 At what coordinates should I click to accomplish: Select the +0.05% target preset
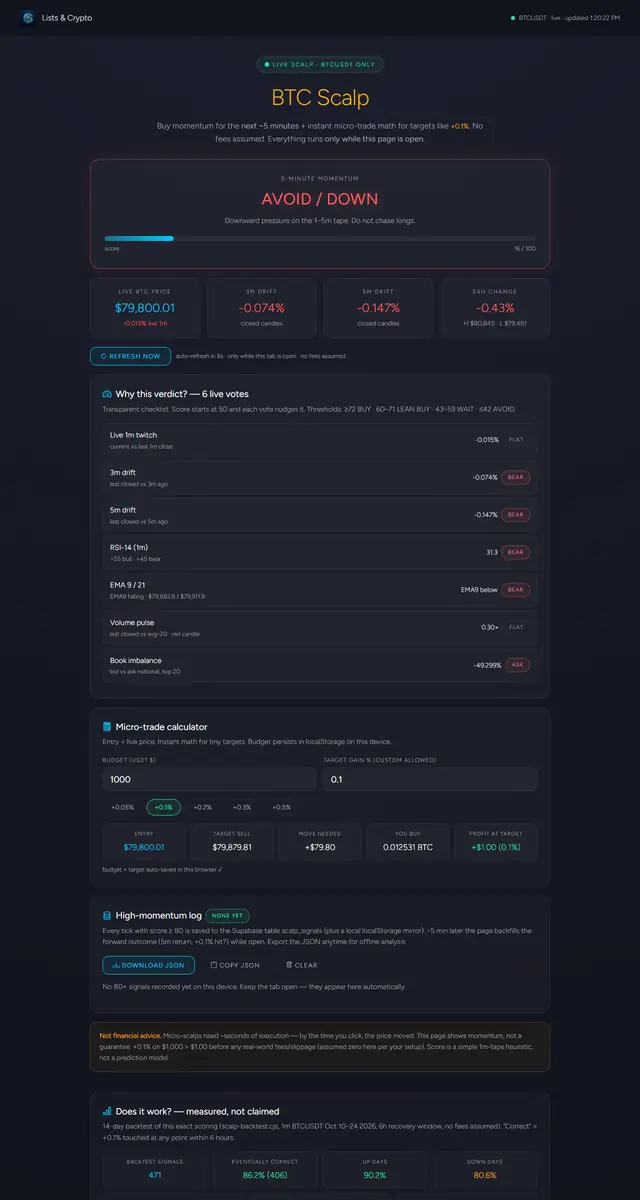click(123, 807)
